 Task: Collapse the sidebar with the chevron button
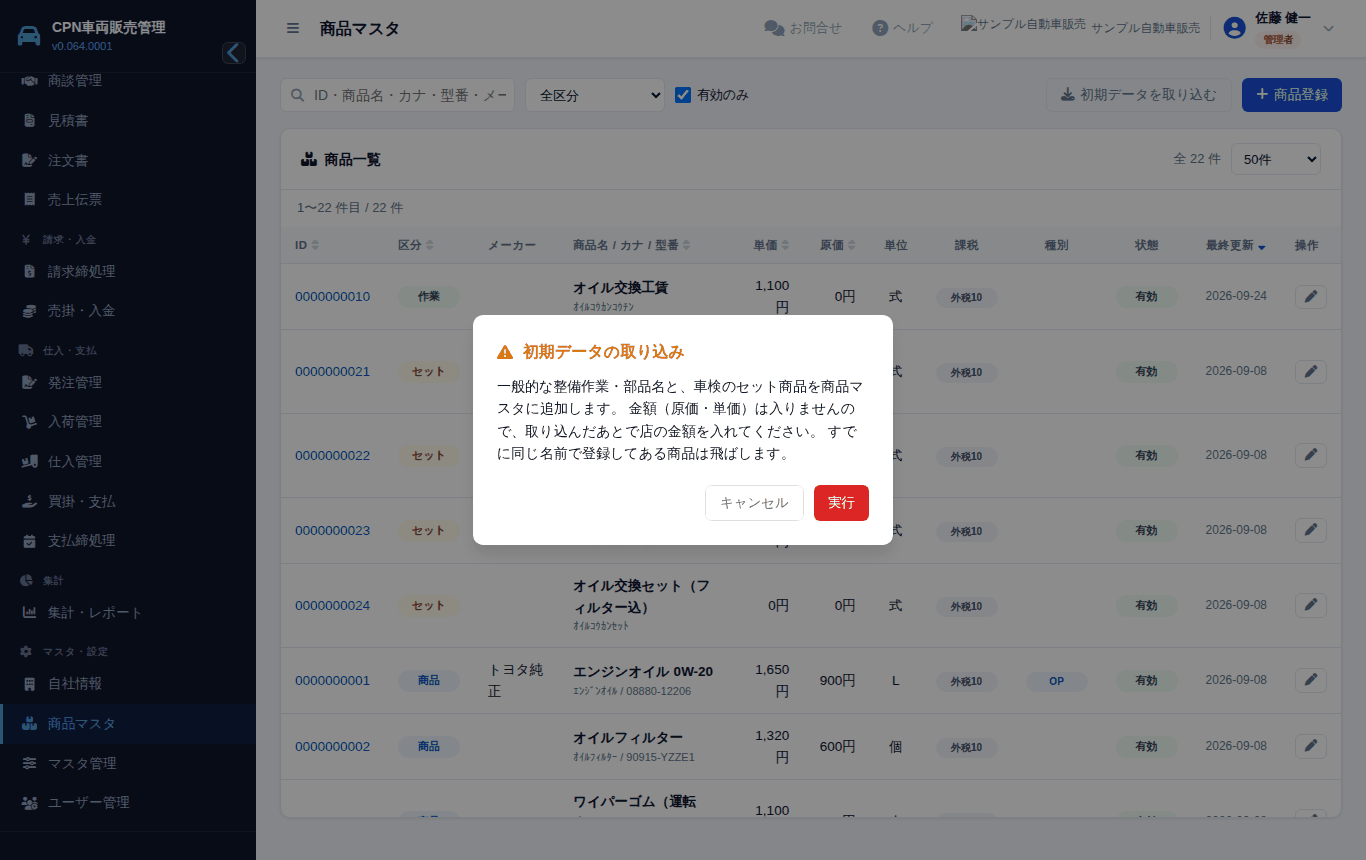[x=234, y=53]
